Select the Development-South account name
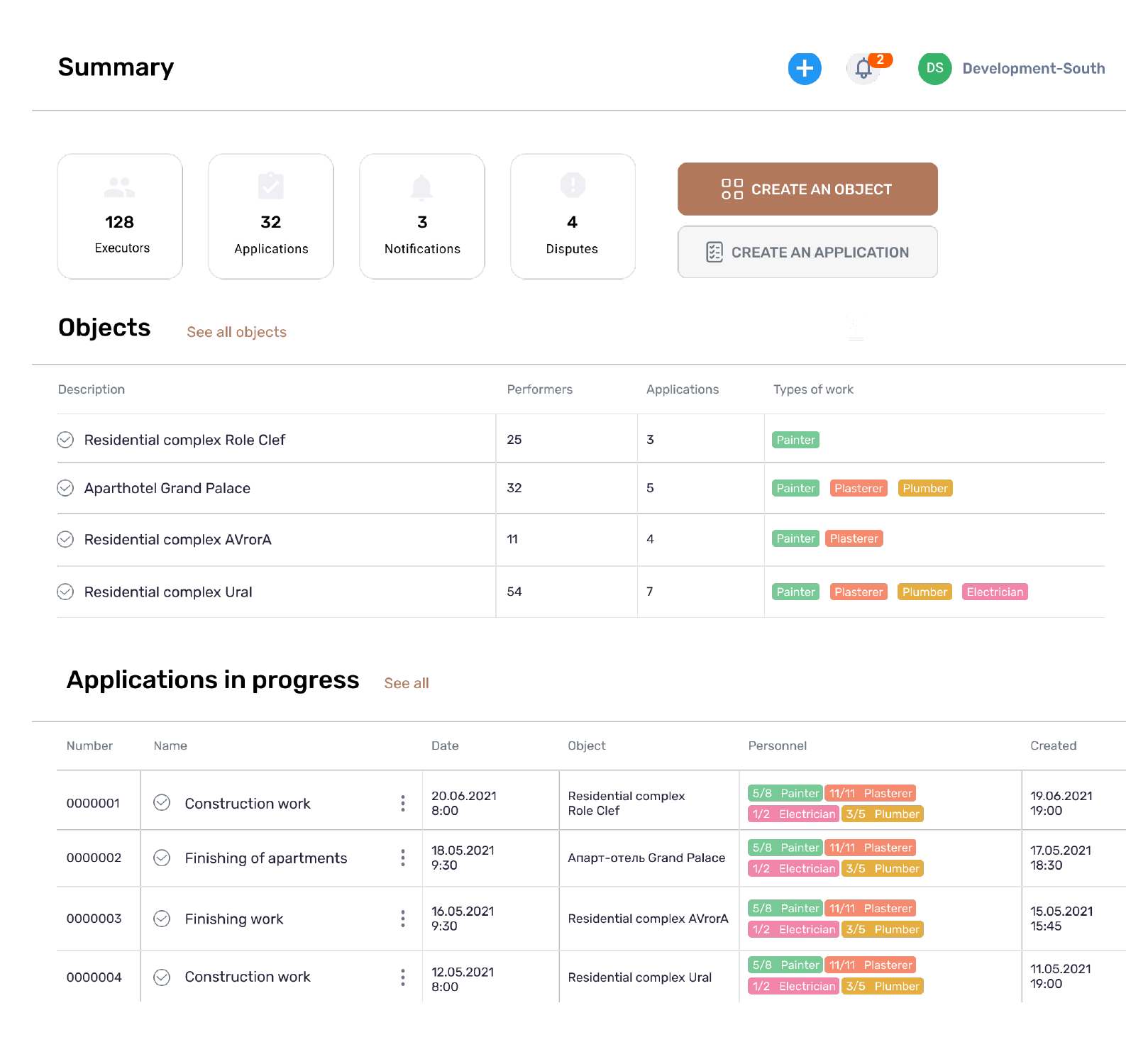 [x=1033, y=69]
